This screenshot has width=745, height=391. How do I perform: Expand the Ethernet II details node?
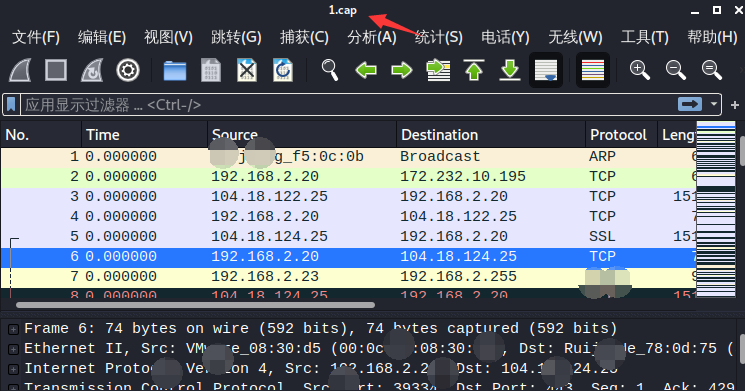tap(13, 349)
